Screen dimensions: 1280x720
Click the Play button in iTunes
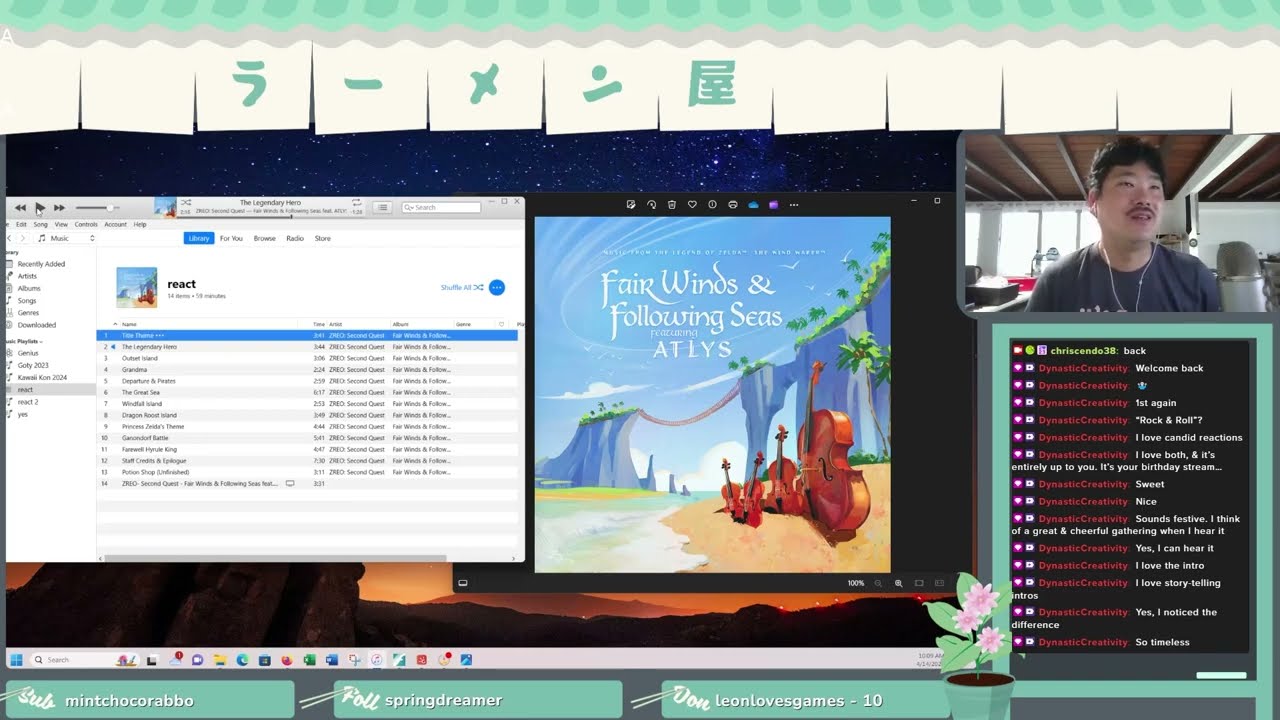40,208
